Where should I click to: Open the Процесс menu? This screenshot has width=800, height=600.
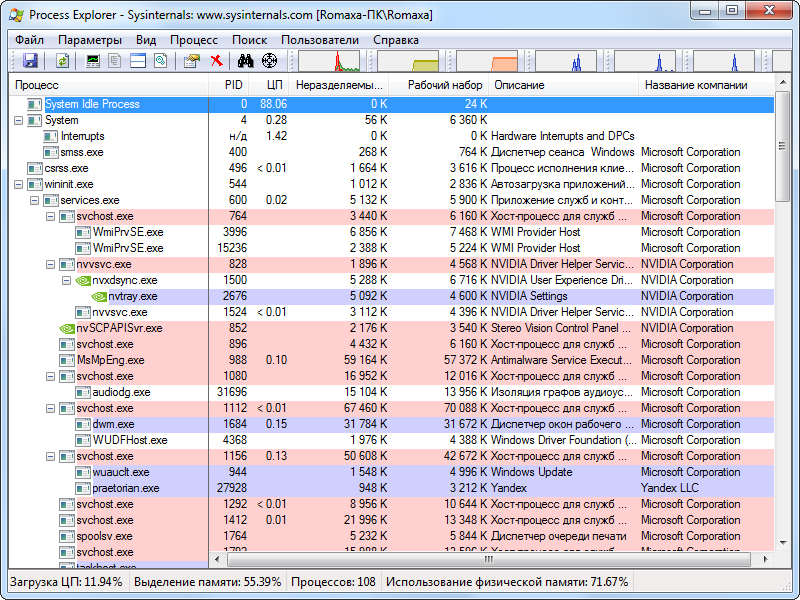coord(194,40)
